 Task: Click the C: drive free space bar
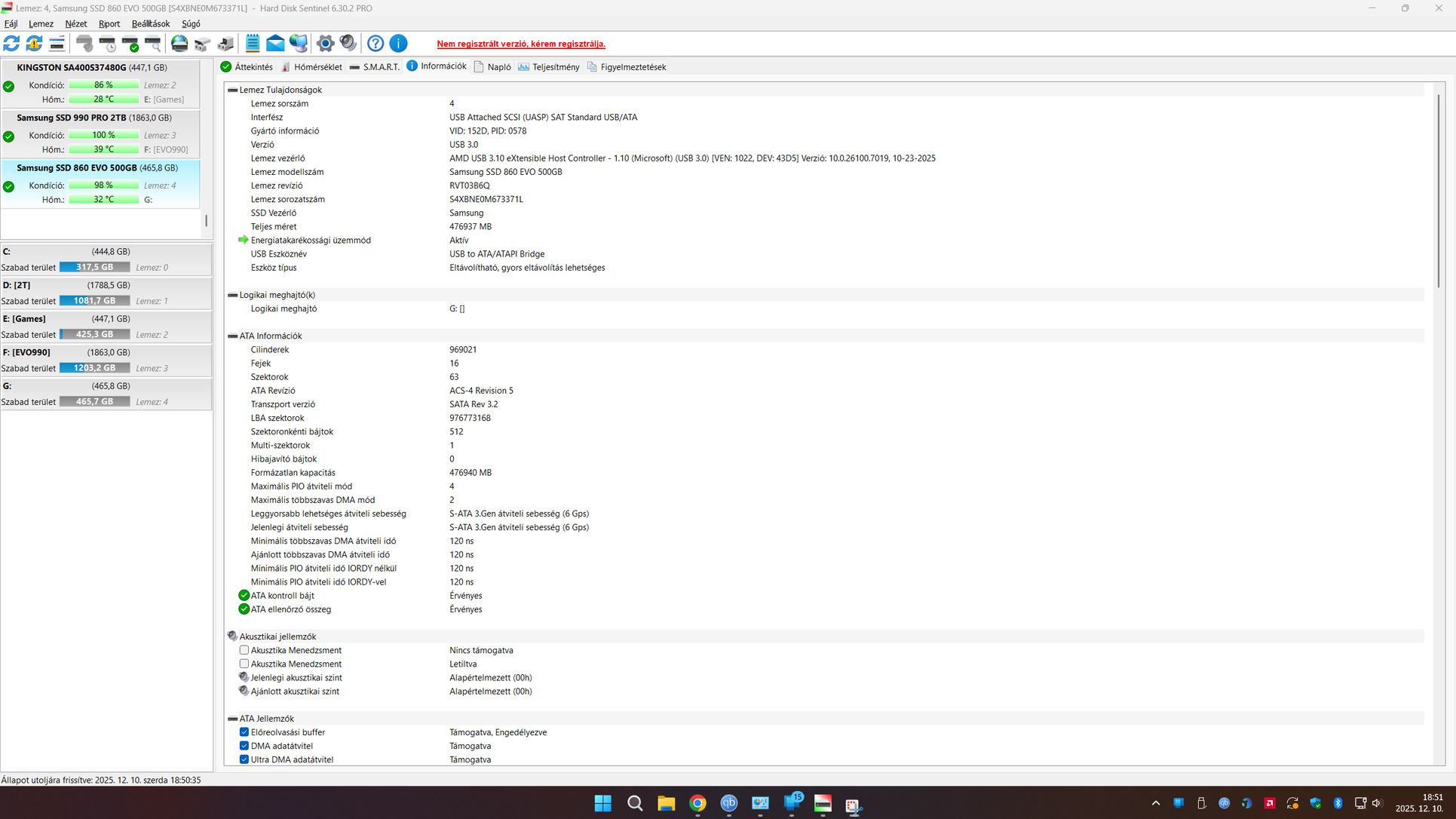(x=94, y=267)
